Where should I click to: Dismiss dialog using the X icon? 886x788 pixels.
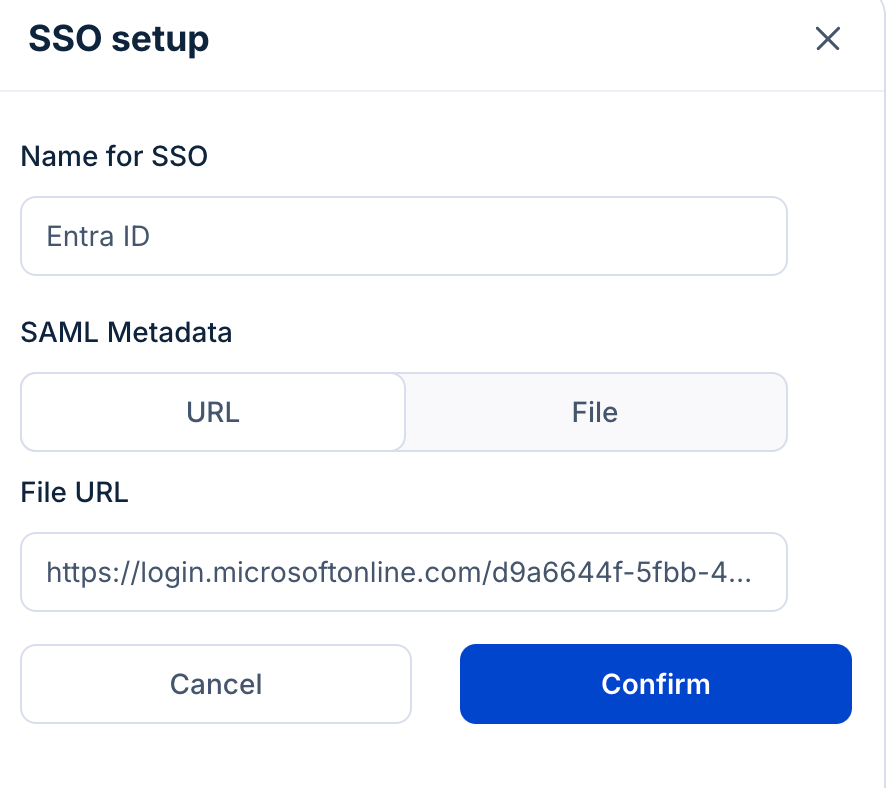point(827,40)
